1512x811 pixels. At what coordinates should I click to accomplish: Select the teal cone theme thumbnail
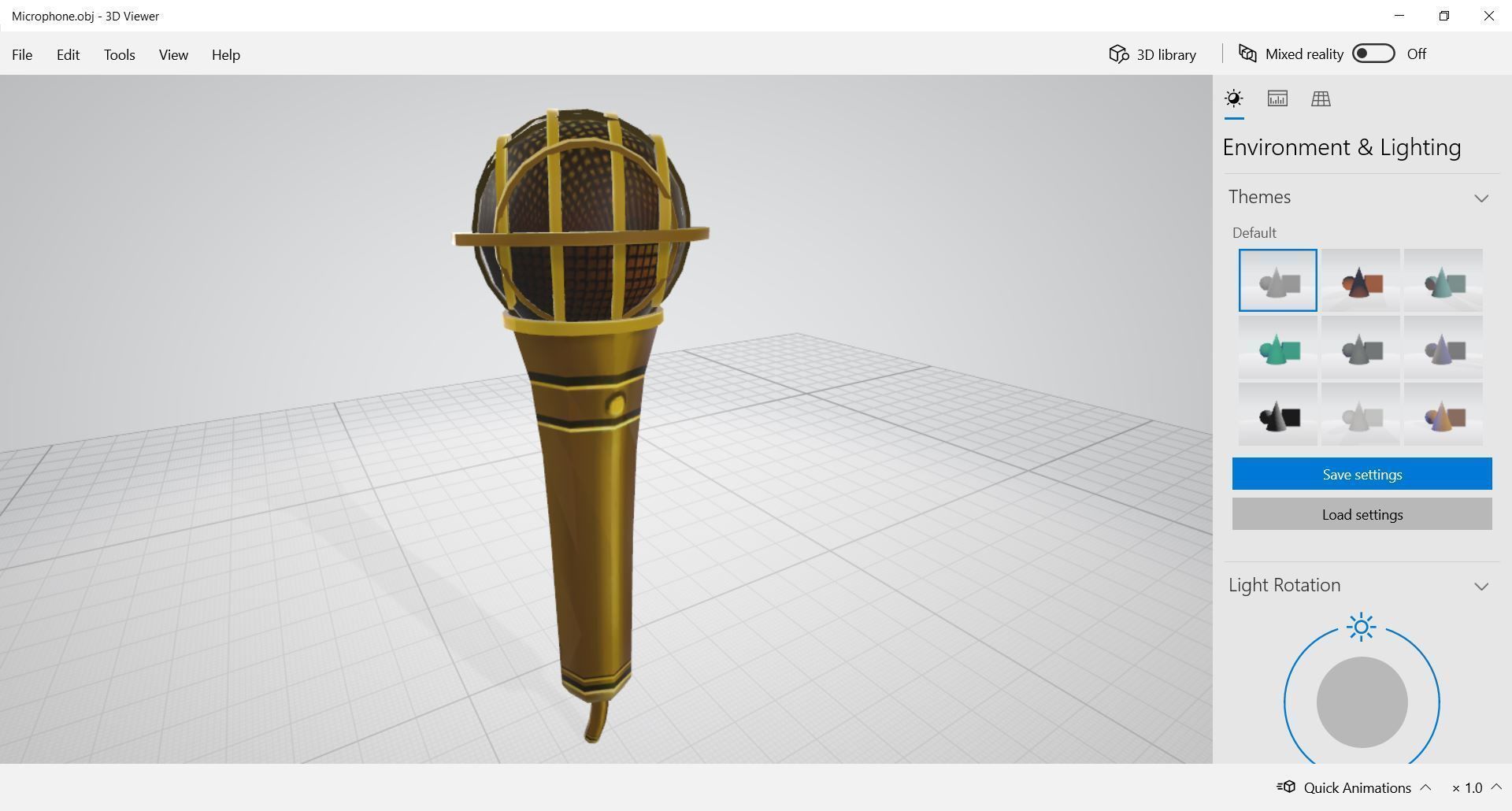click(1443, 280)
